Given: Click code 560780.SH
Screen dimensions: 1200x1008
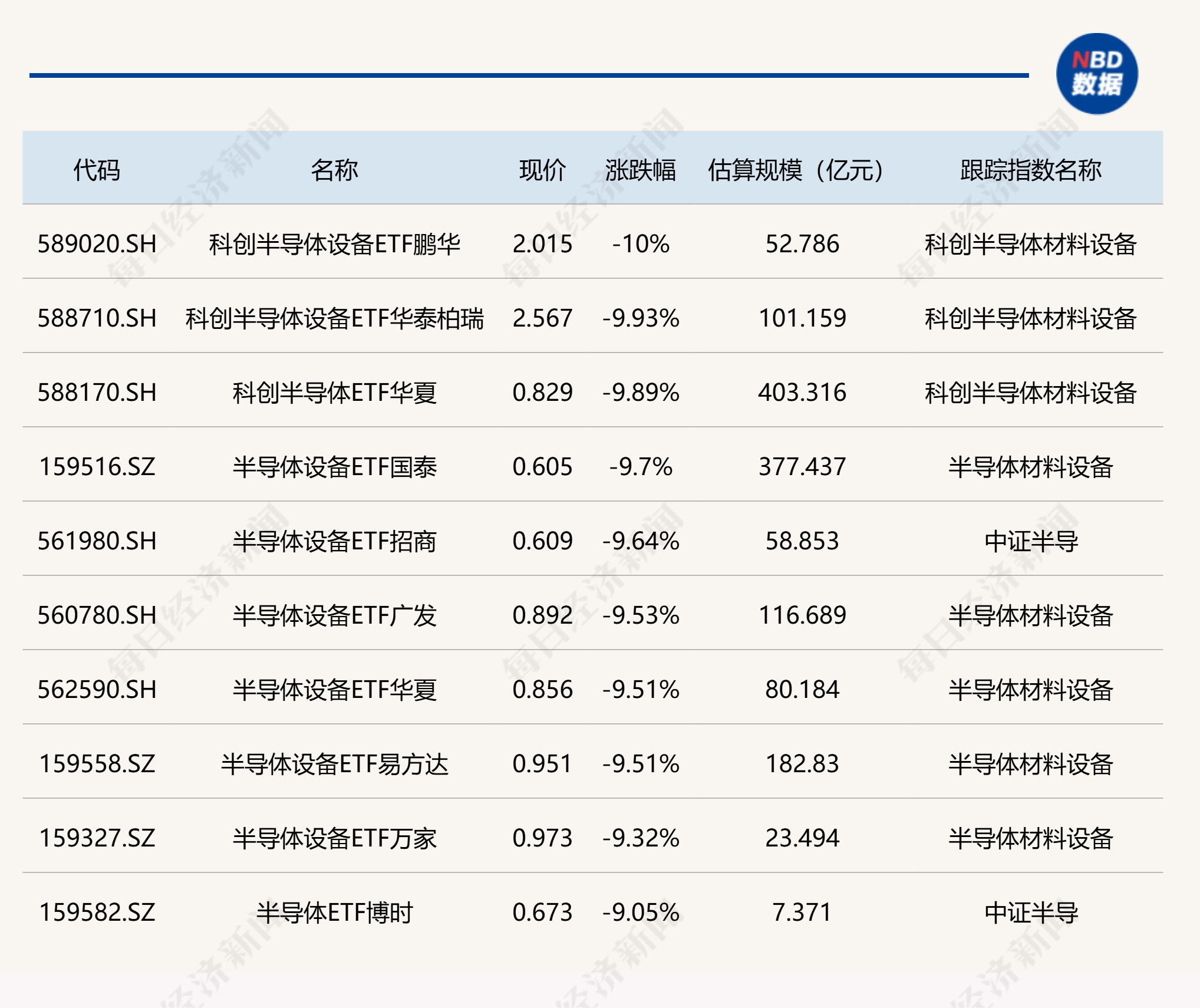Looking at the screenshot, I should tap(97, 615).
